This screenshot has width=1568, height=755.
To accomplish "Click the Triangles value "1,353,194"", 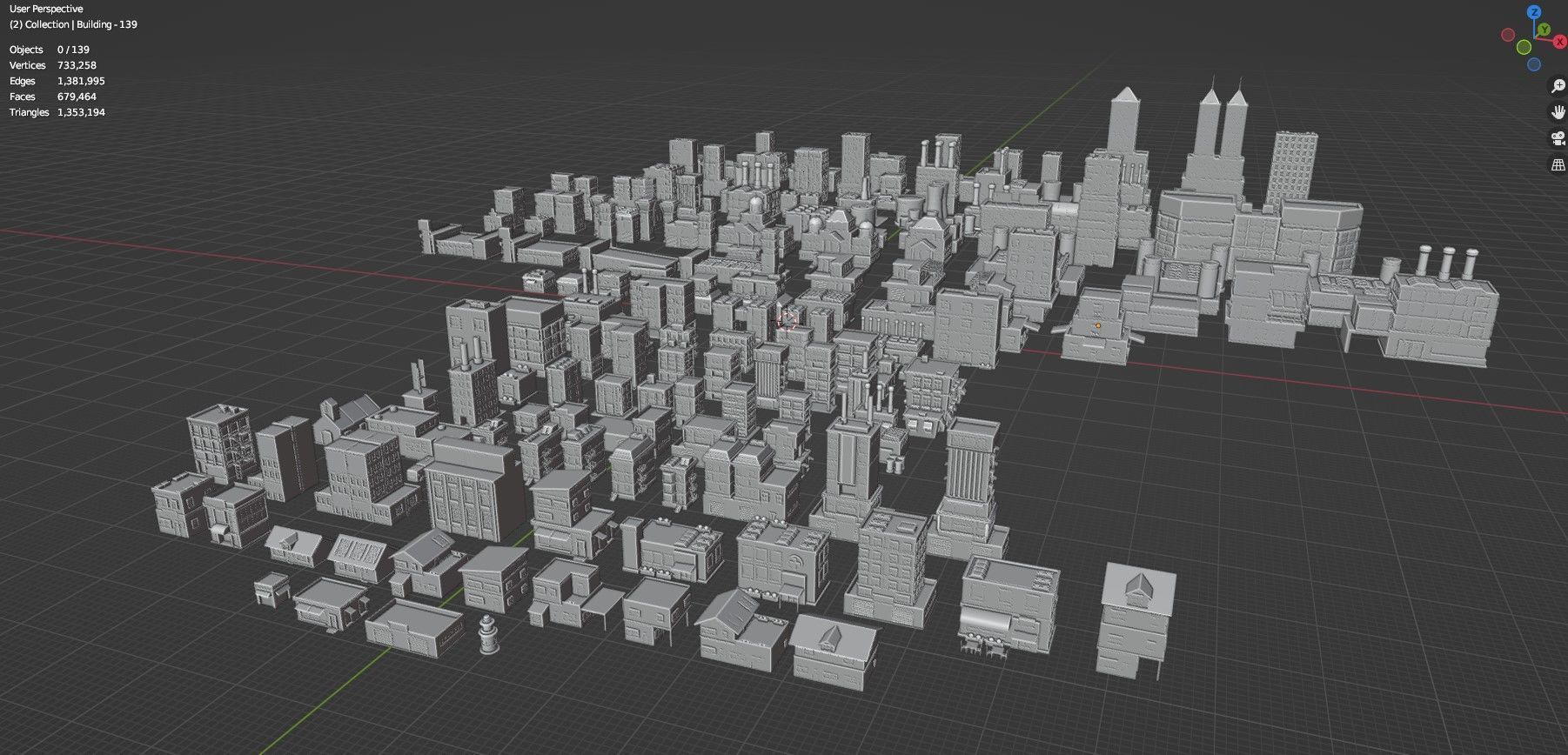I will coord(81,112).
